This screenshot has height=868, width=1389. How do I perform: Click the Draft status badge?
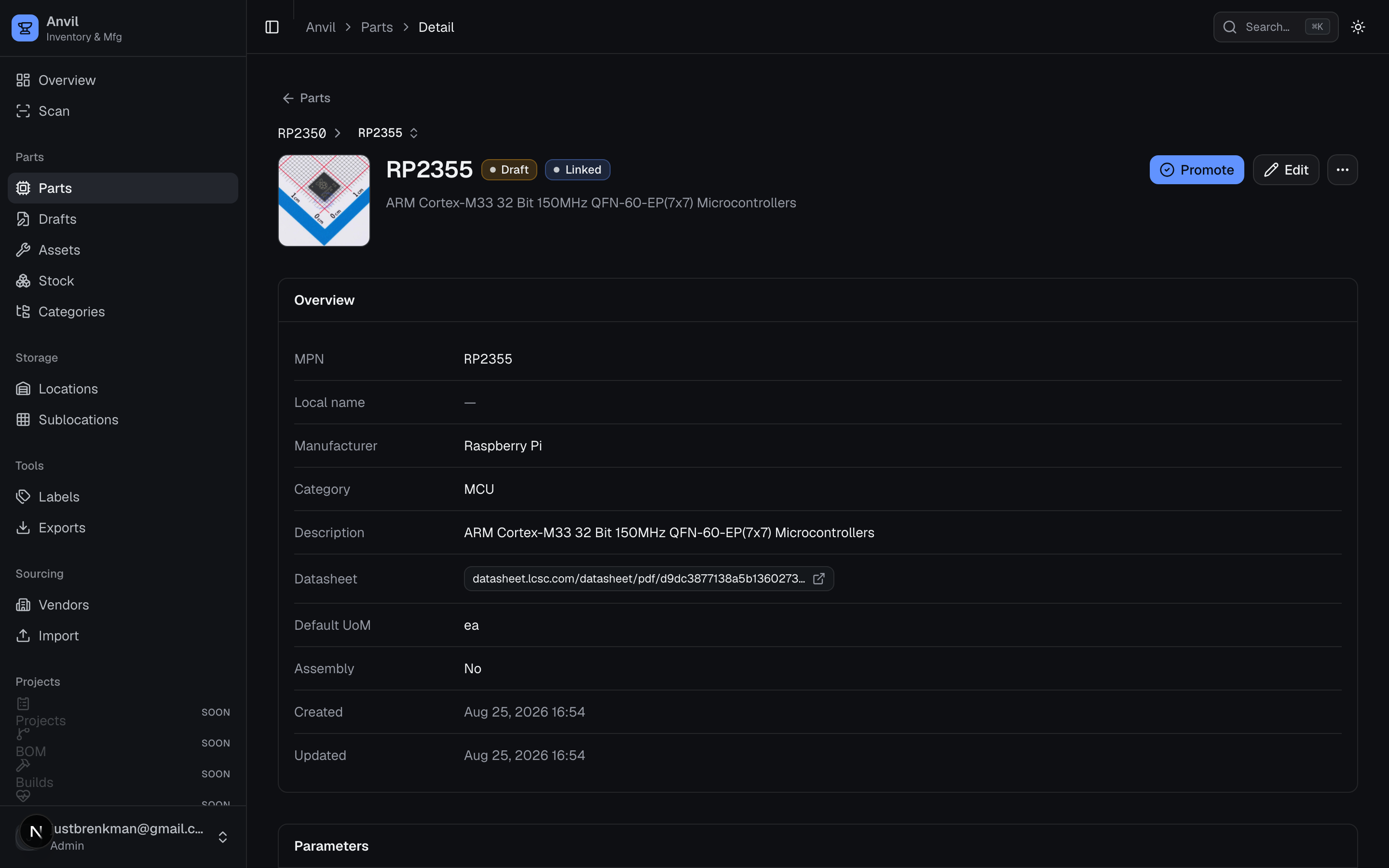coord(508,169)
